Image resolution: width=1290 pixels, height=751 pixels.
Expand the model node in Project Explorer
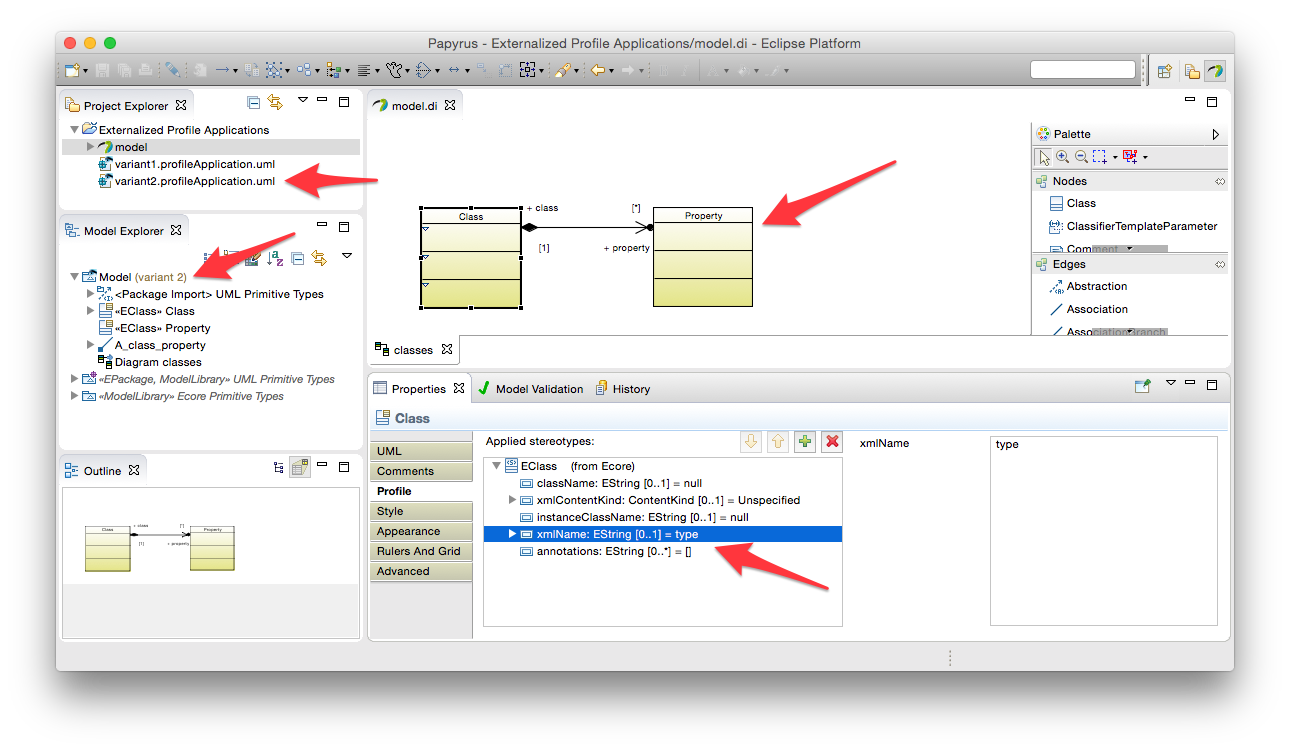(90, 146)
